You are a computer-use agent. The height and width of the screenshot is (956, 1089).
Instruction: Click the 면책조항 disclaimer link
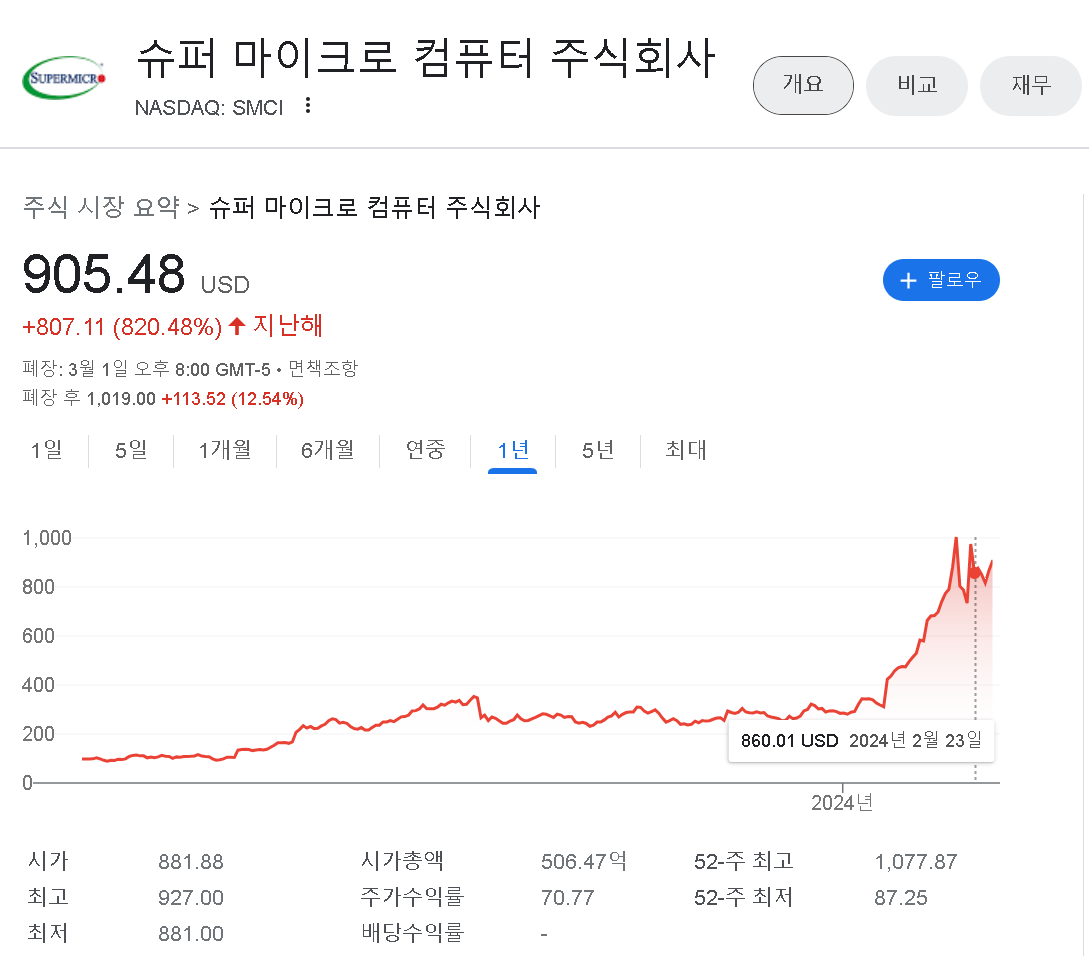pos(323,368)
